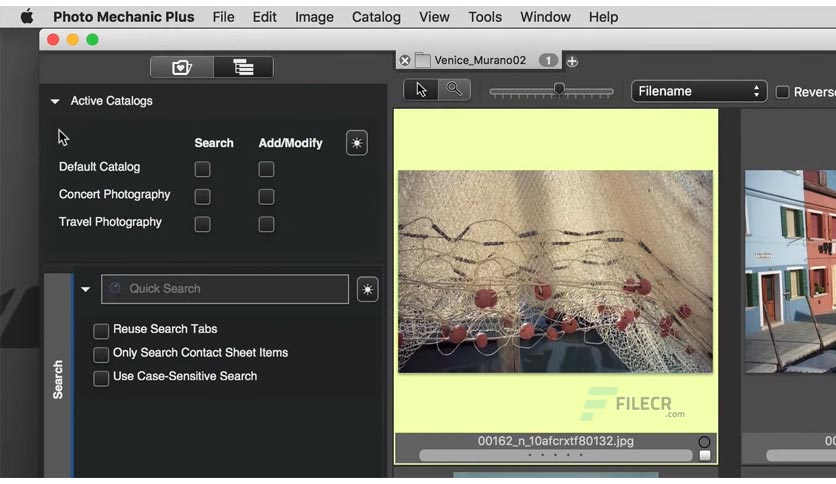The width and height of the screenshot is (836, 484).
Task: Collapse the Active Catalogs section
Action: pyautogui.click(x=55, y=101)
